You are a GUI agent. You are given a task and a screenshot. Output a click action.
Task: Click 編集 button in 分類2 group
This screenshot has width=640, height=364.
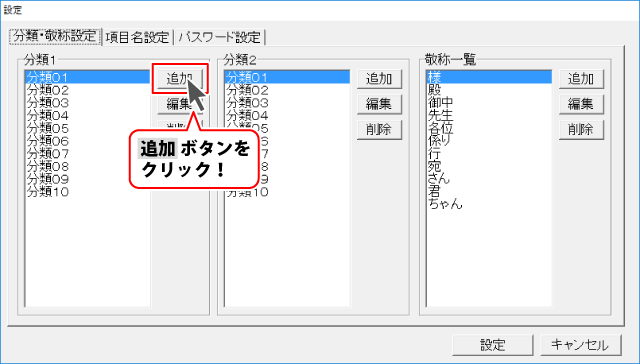[x=379, y=104]
